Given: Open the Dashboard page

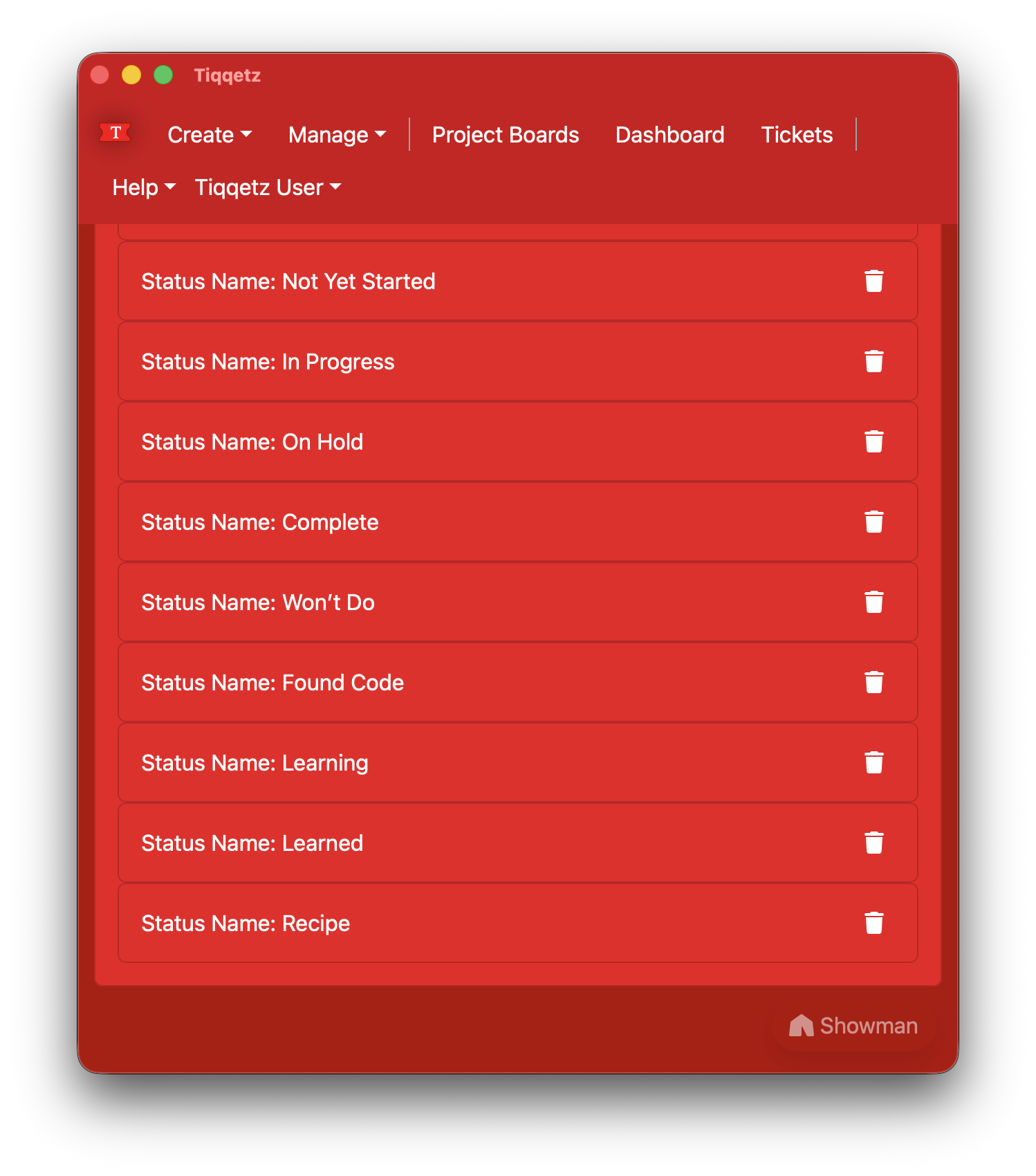Looking at the screenshot, I should [669, 134].
